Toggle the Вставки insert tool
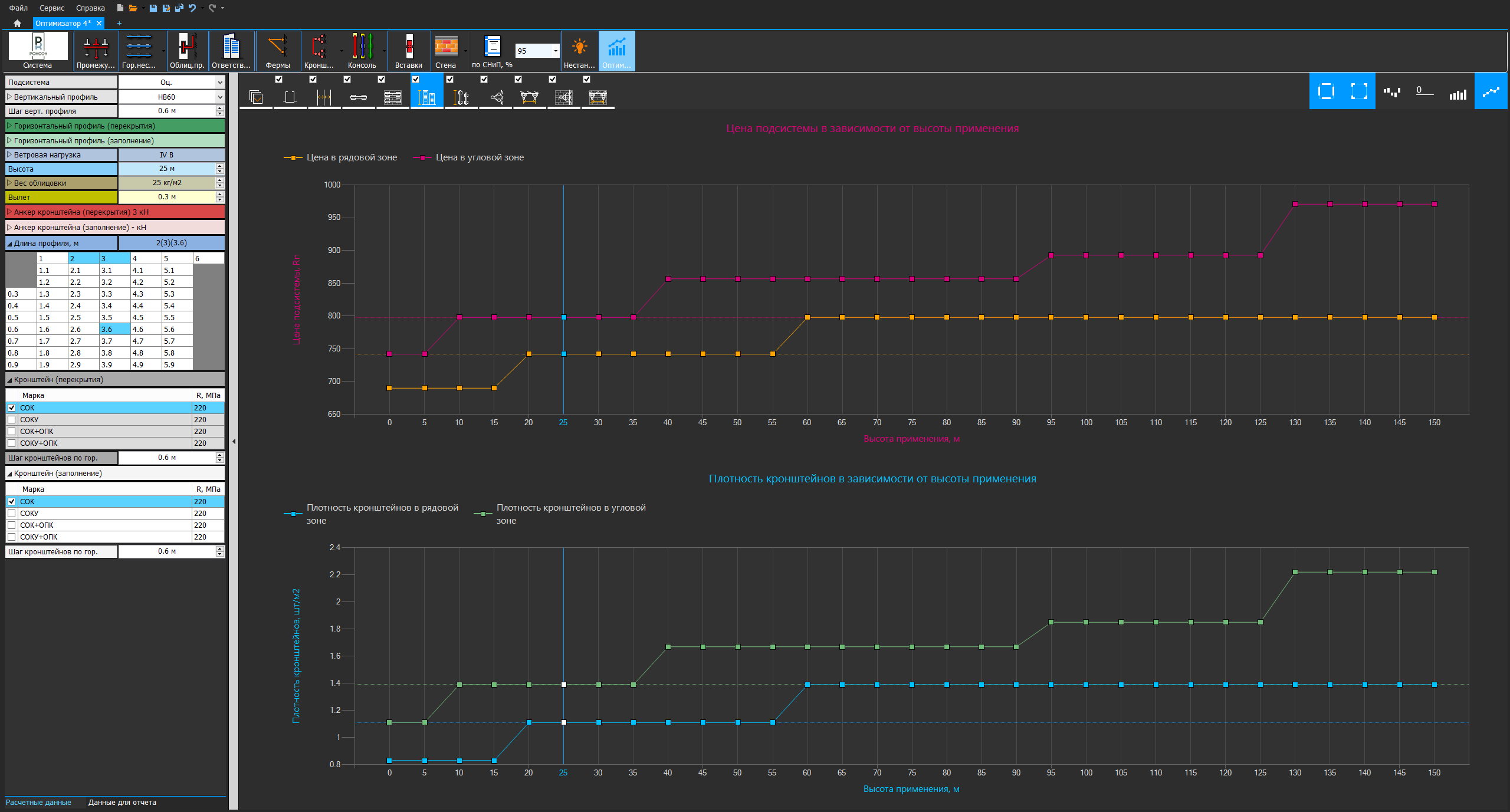Viewport: 1510px width, 812px height. tap(409, 51)
